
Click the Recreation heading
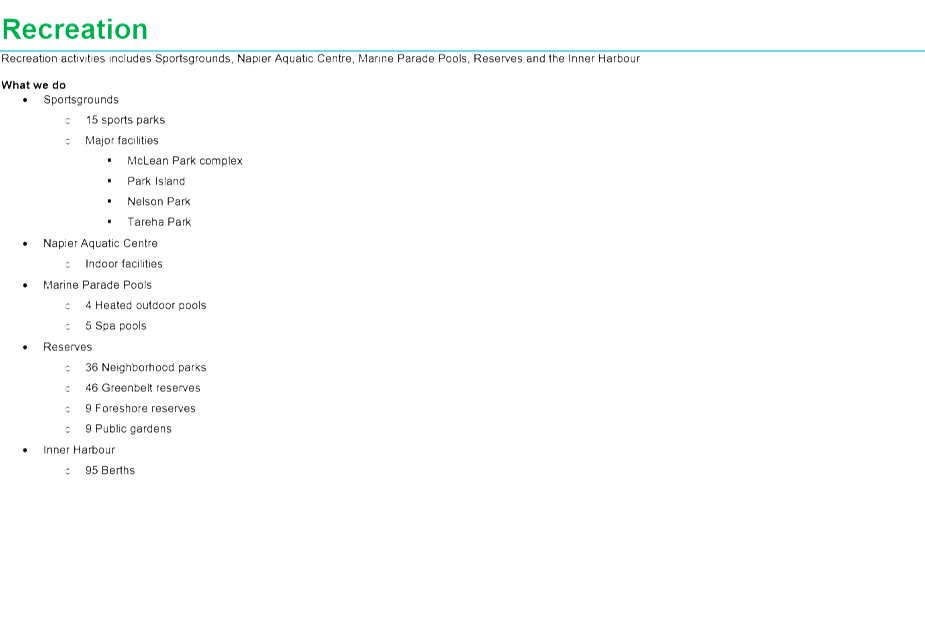tap(75, 30)
